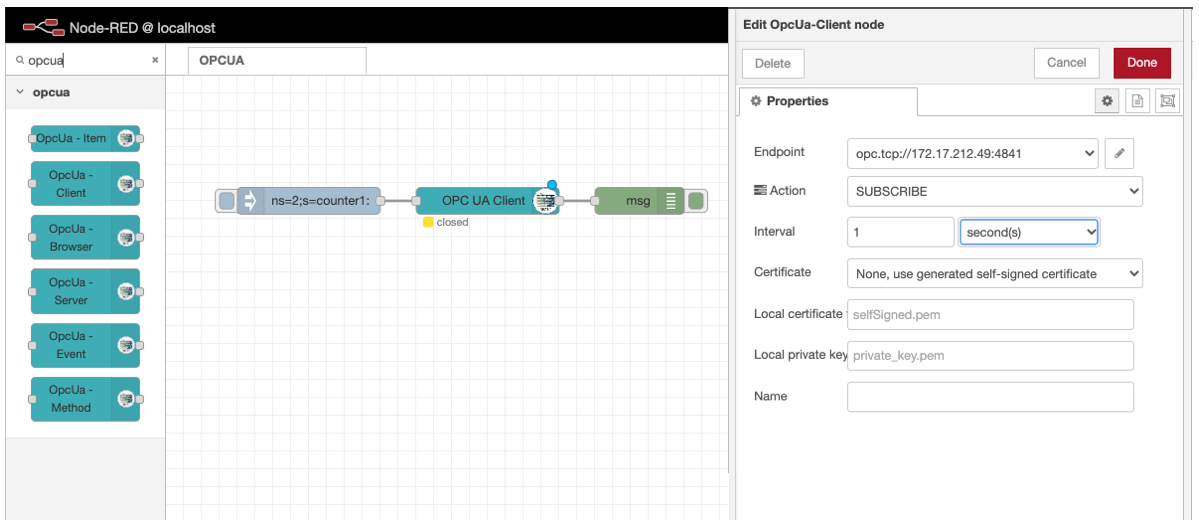Open the node settings gear icon

[1107, 101]
